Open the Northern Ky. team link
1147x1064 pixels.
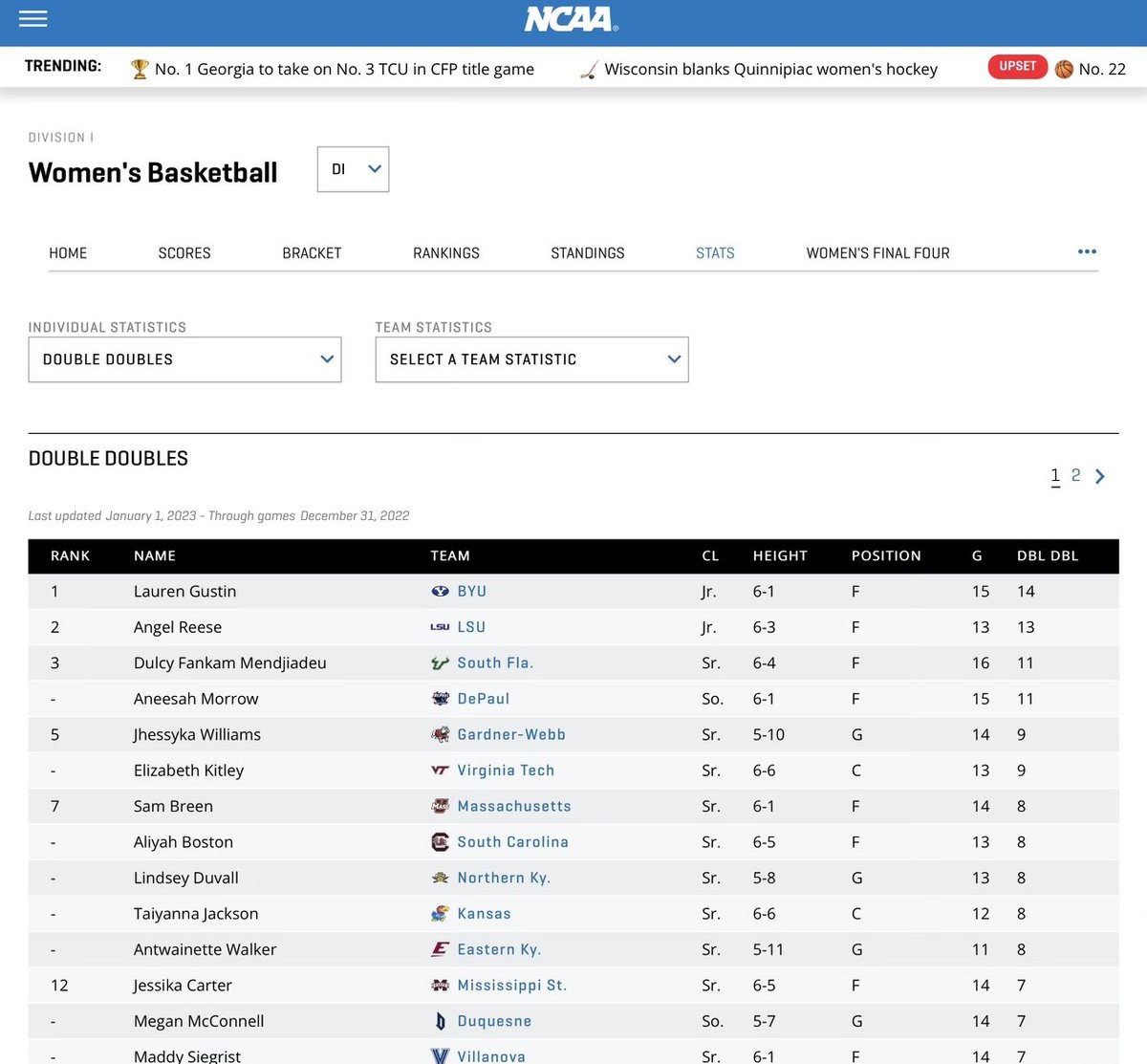504,878
